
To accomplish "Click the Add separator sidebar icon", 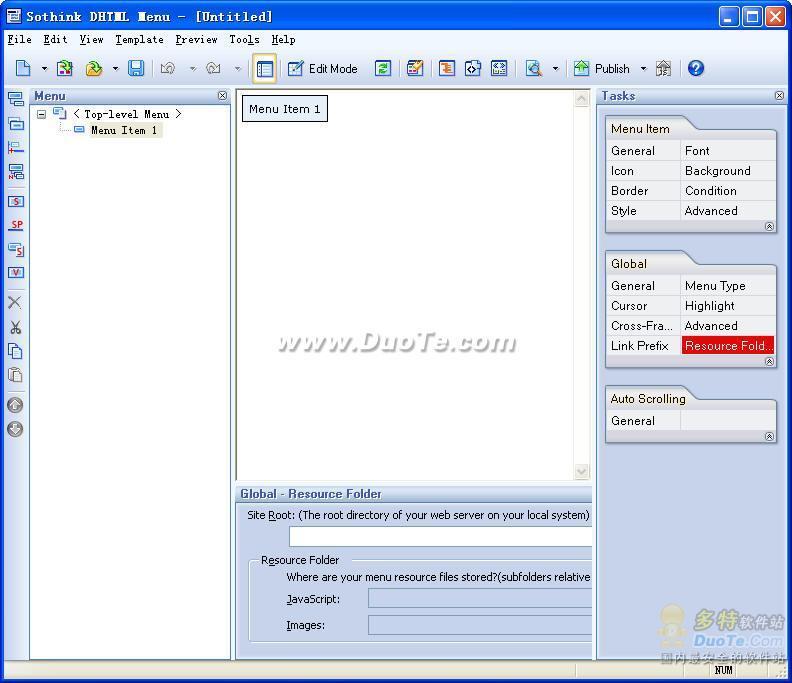I will coord(16,148).
